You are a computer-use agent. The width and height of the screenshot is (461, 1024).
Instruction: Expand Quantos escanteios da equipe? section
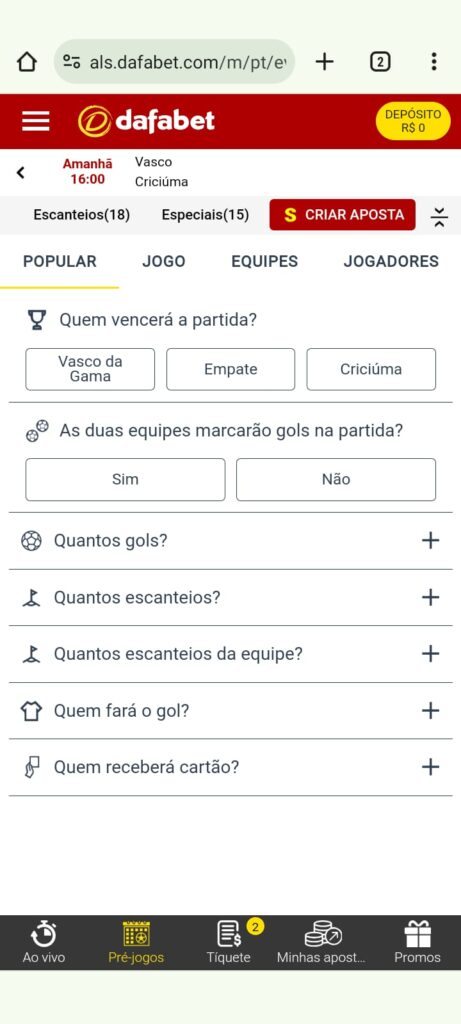[x=230, y=654]
